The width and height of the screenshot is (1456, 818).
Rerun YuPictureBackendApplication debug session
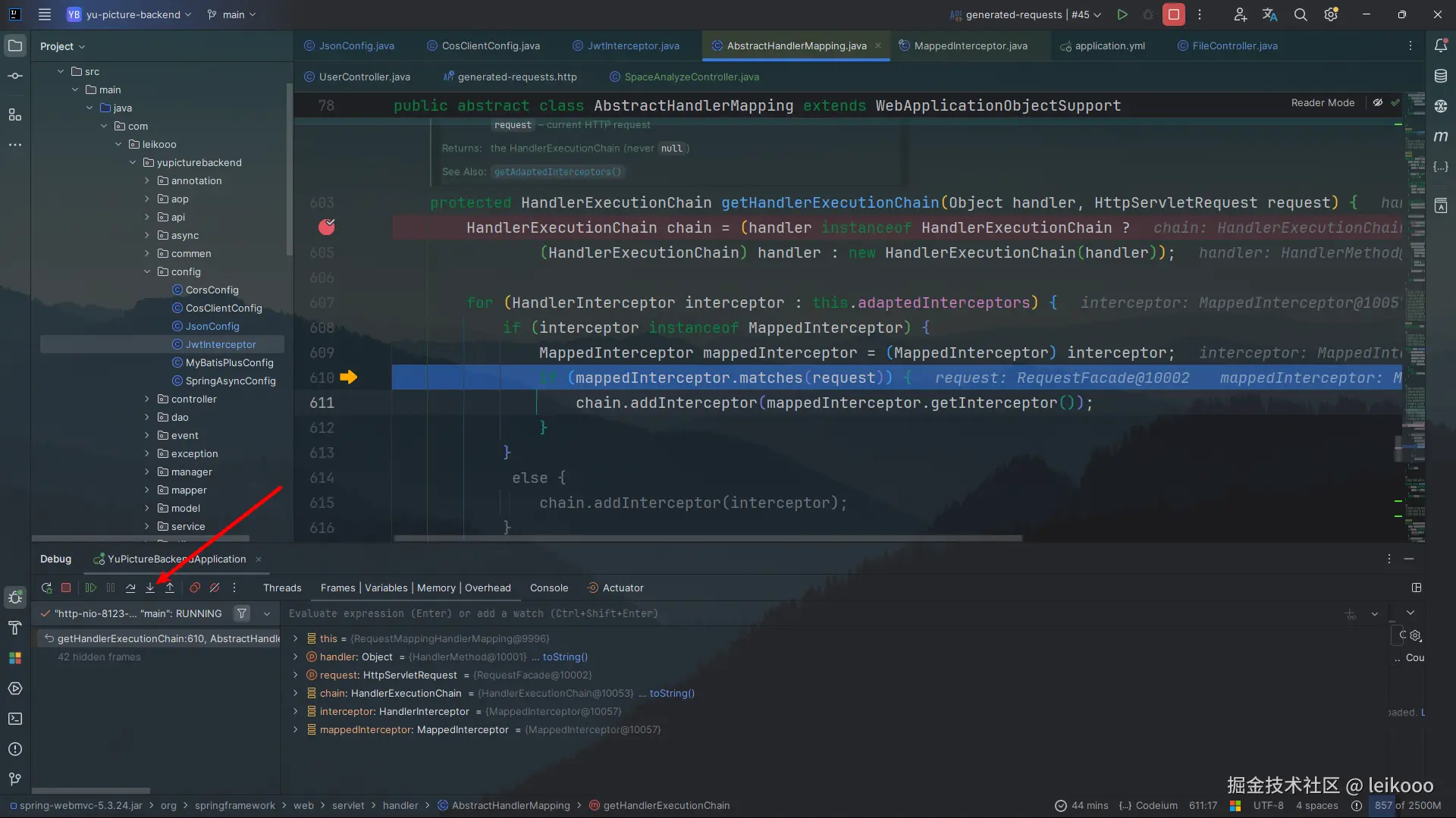click(46, 588)
